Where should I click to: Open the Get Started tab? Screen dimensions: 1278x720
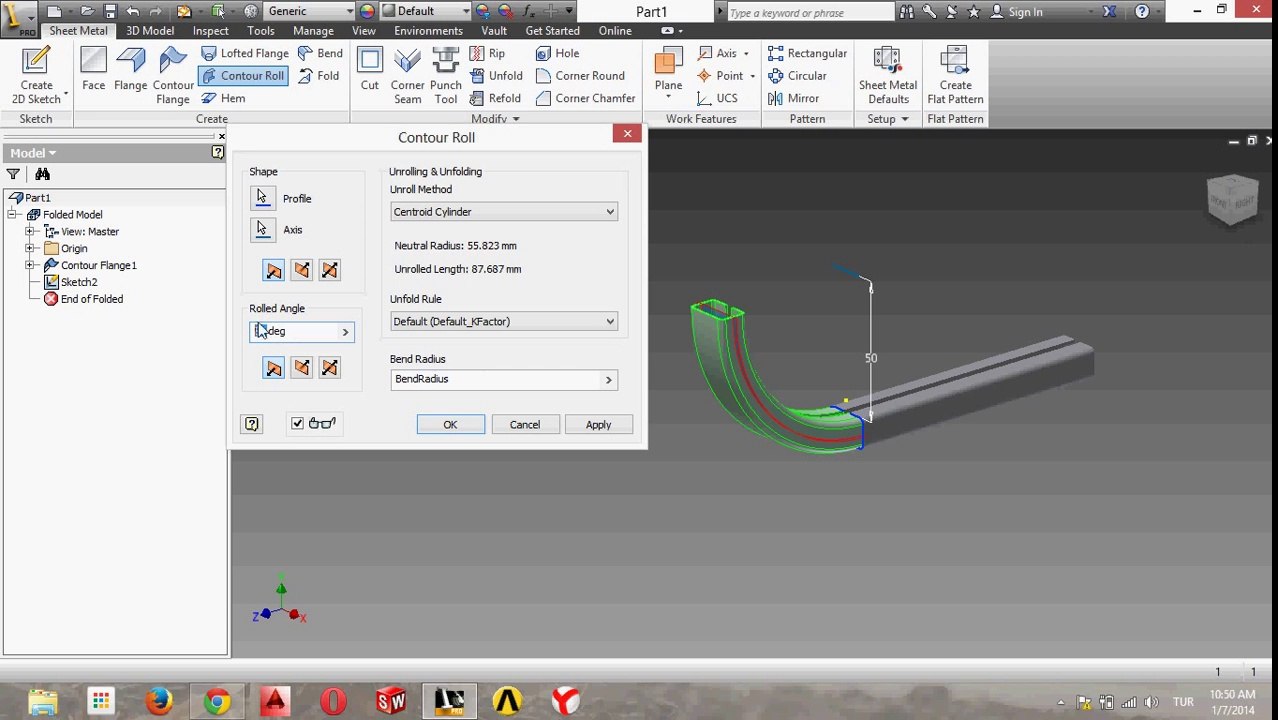tap(552, 31)
